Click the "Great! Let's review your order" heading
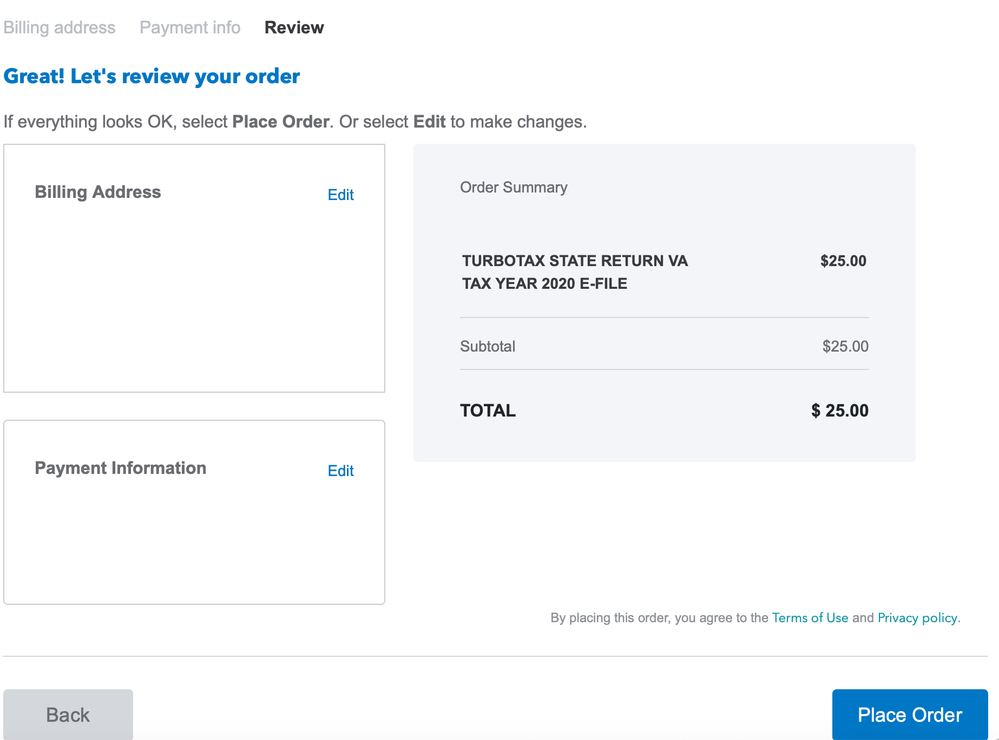 tap(152, 76)
